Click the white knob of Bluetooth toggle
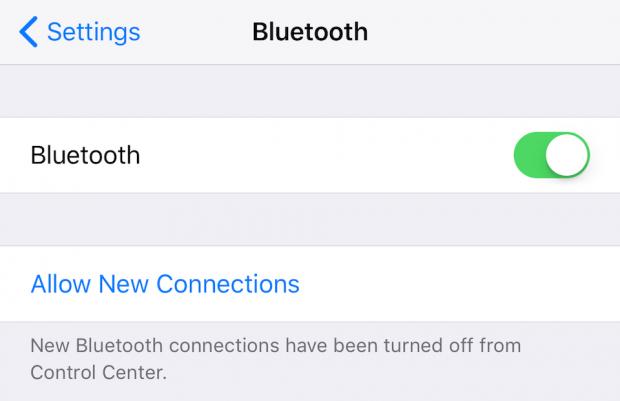 point(567,155)
